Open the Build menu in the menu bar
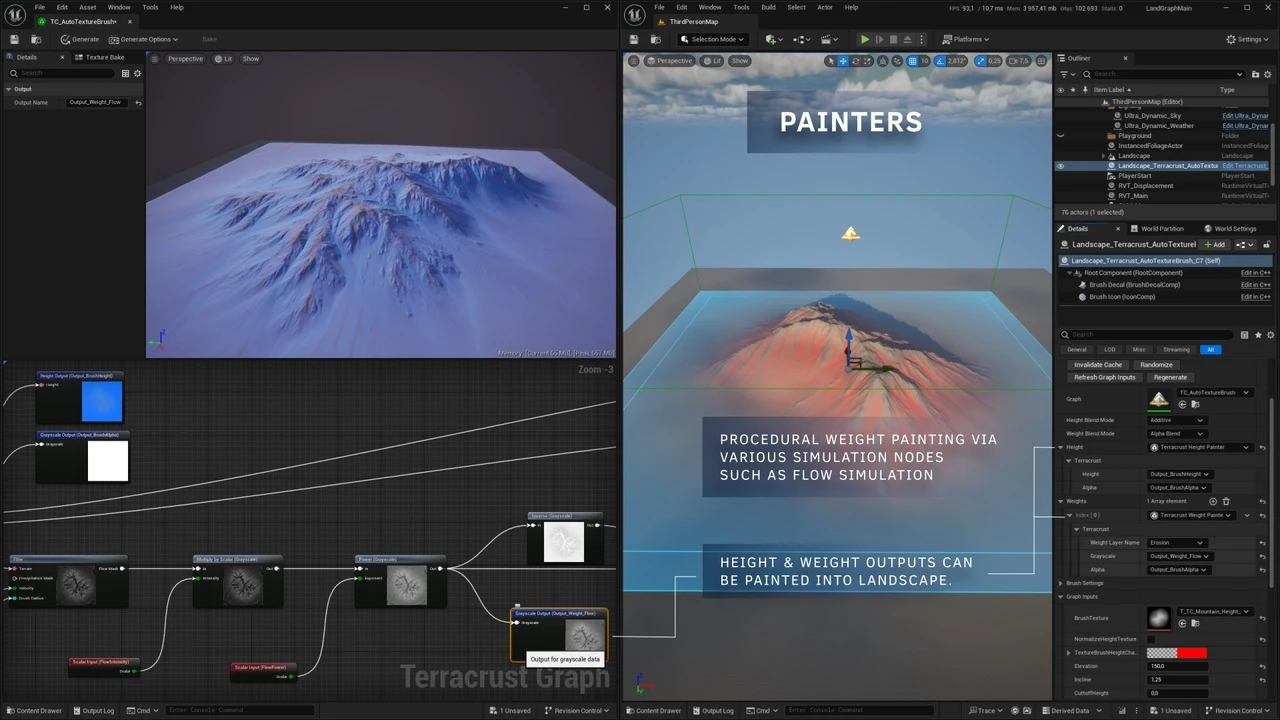 coord(768,7)
